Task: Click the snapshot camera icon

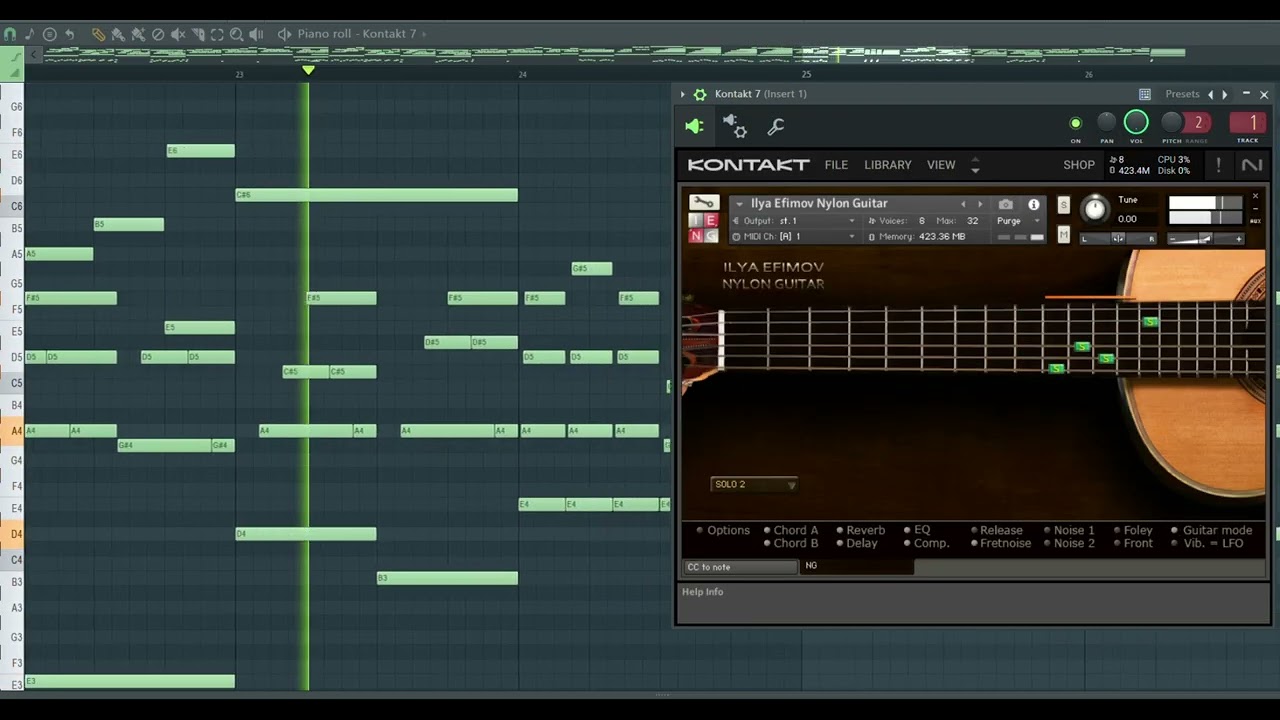Action: [1006, 204]
